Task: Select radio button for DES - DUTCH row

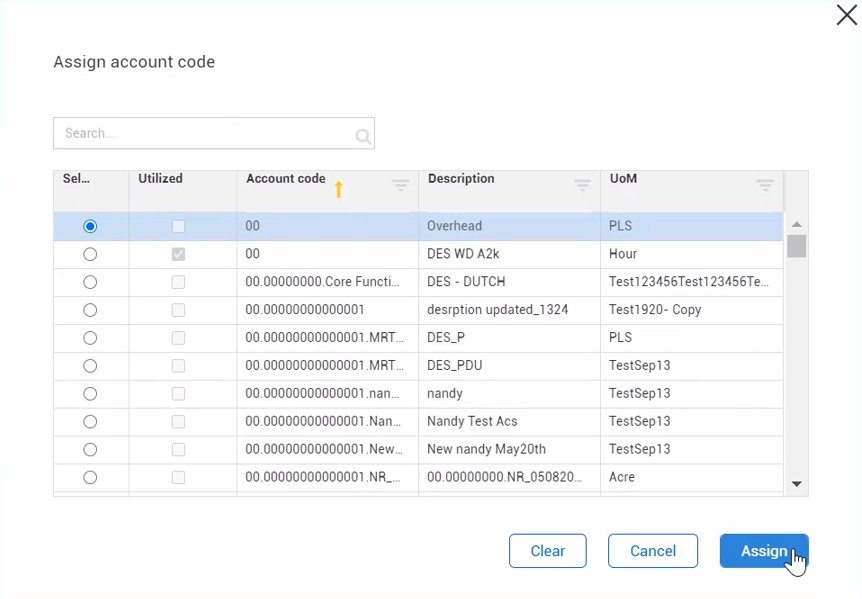Action: [90, 282]
